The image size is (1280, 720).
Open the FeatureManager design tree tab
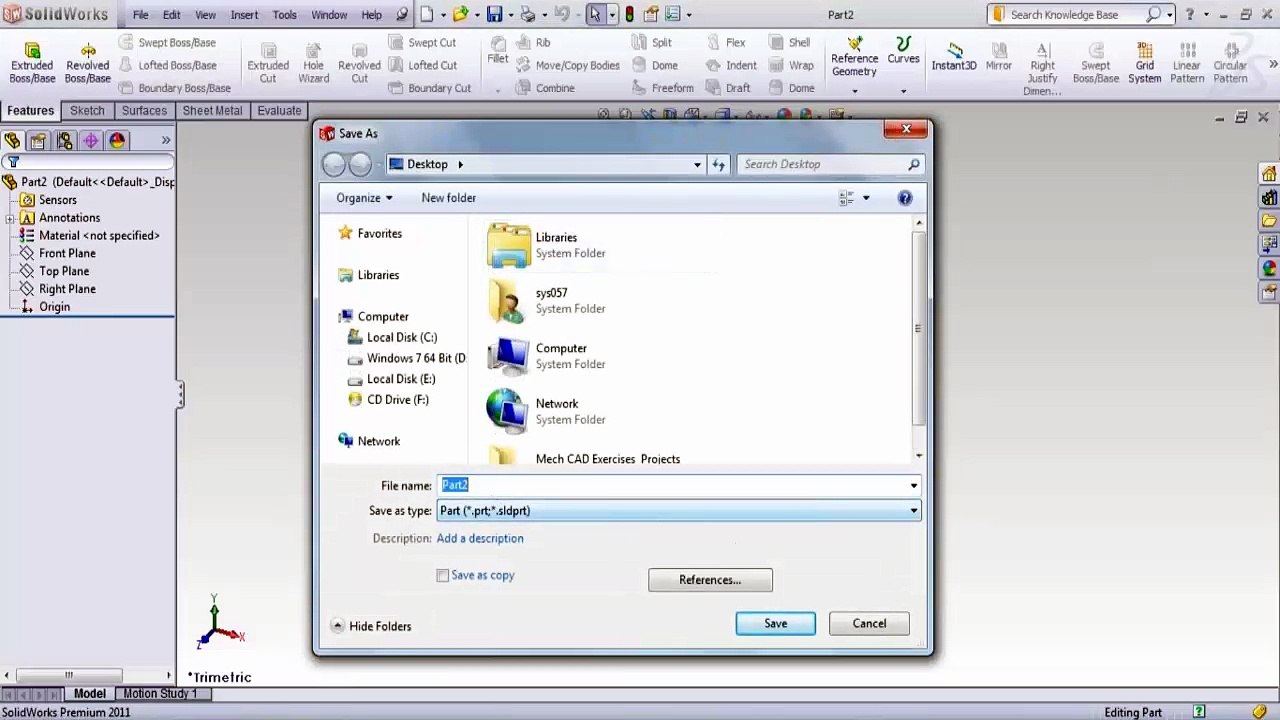(x=12, y=141)
